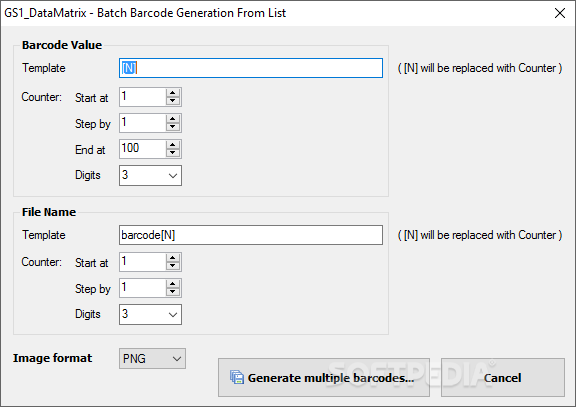
Task: Increase File Name Step by value
Action: 173,284
